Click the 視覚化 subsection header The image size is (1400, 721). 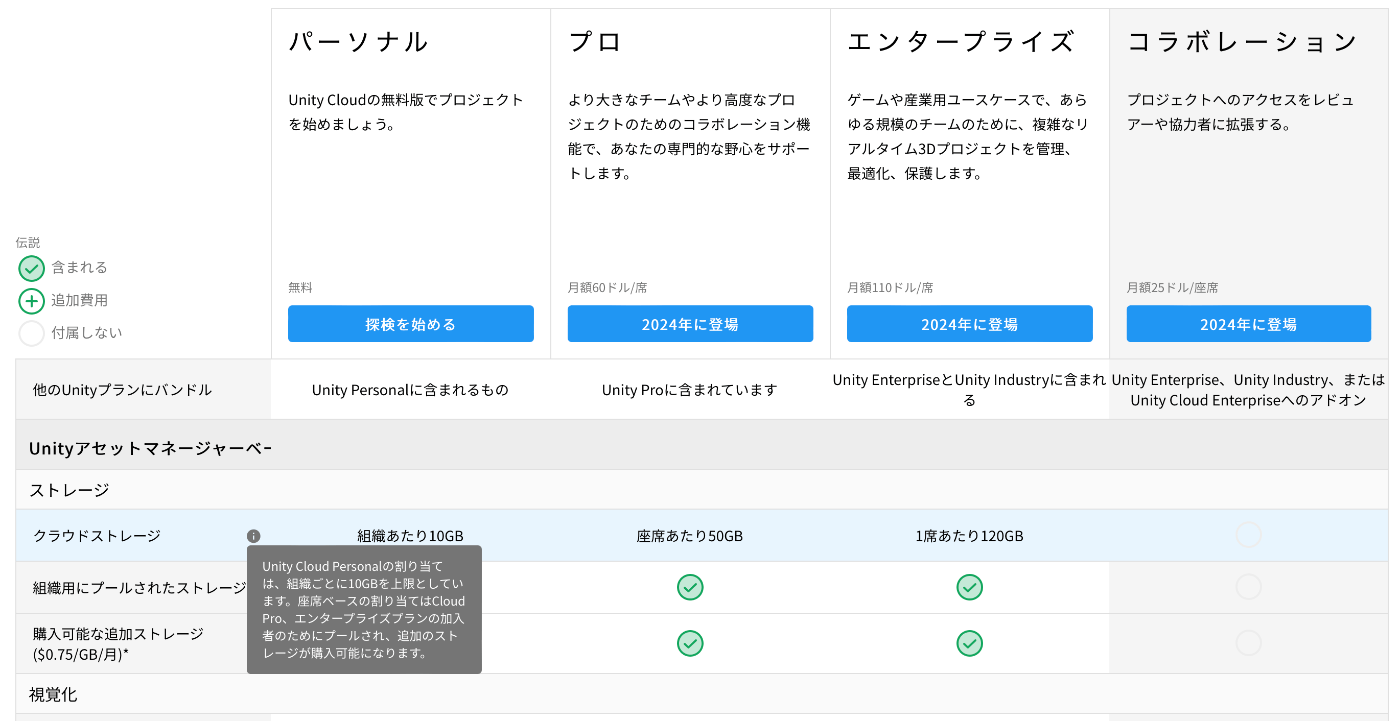(53, 694)
